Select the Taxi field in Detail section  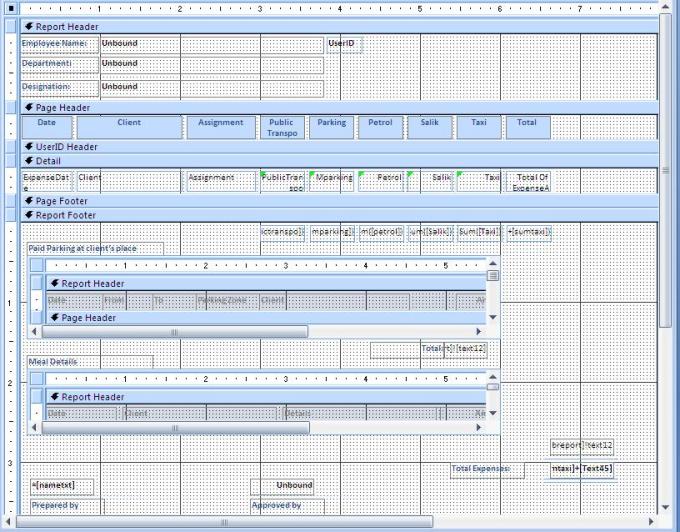coord(479,182)
